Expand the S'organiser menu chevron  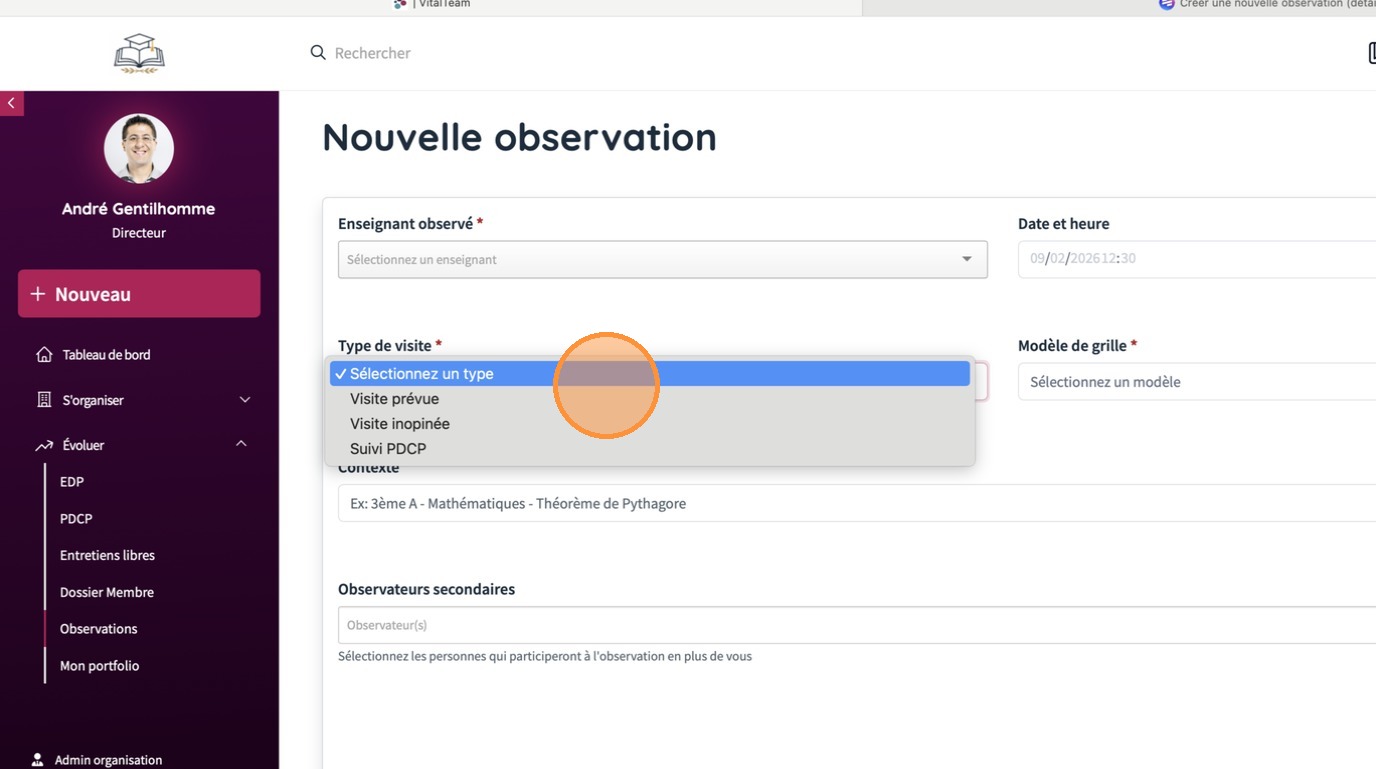245,400
